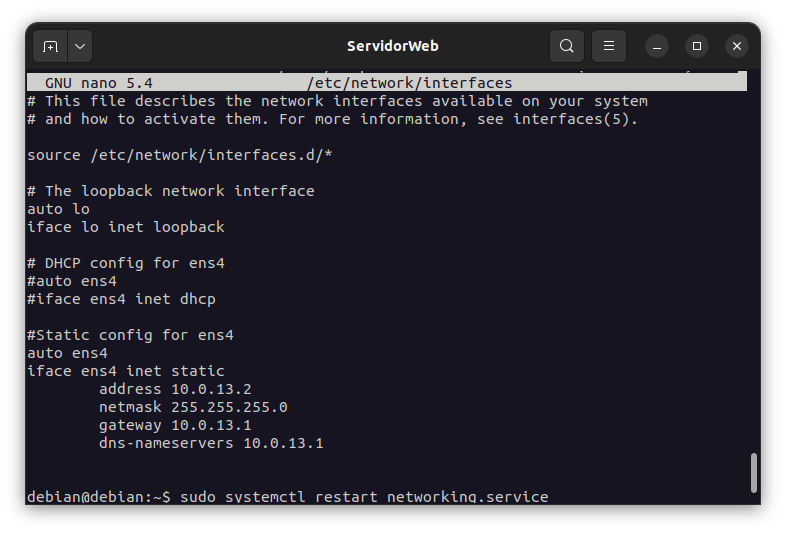
Task: Click the GNU nano 5.4 version label
Action: 99,83
